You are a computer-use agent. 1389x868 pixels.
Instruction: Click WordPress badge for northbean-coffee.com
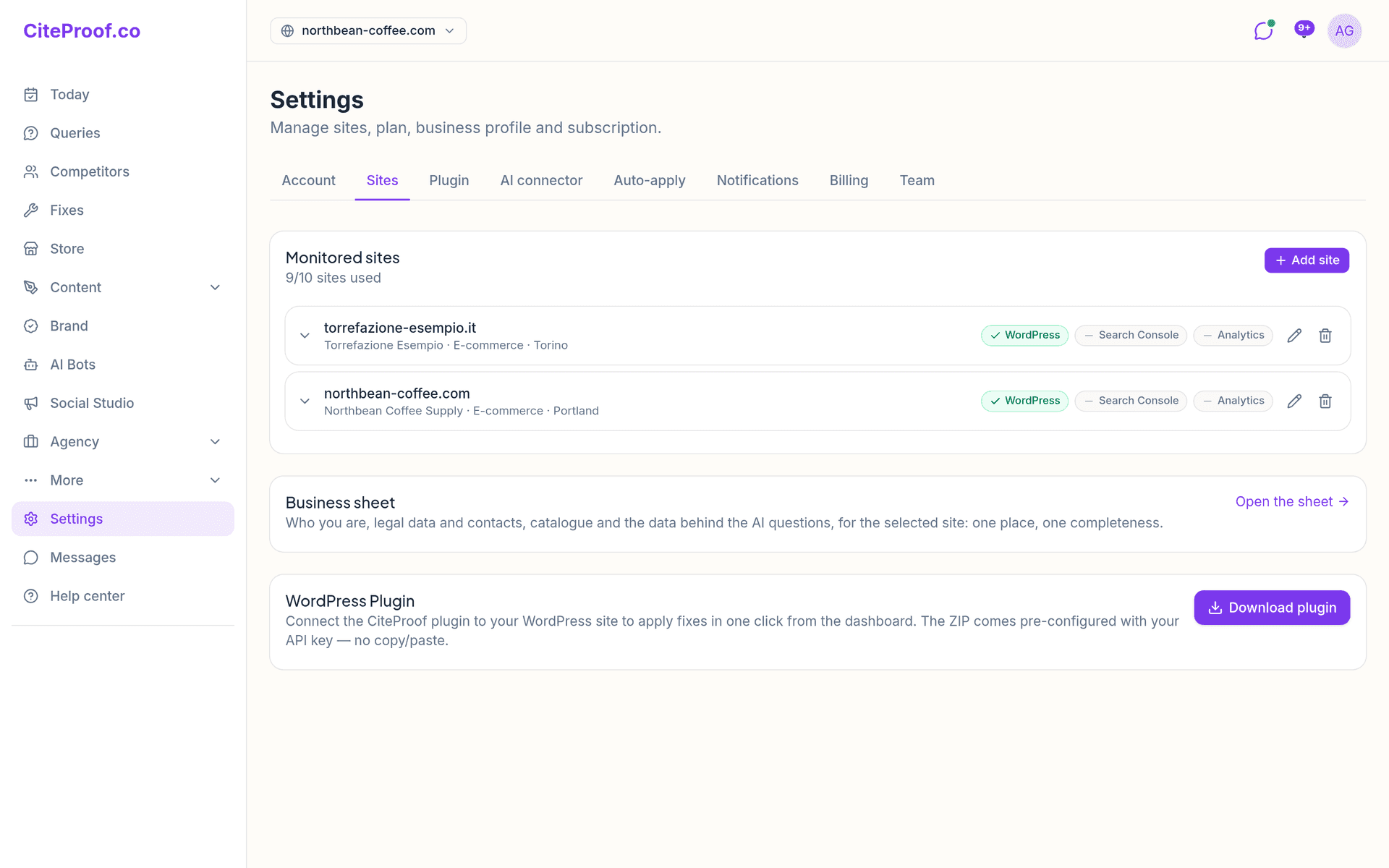point(1024,401)
